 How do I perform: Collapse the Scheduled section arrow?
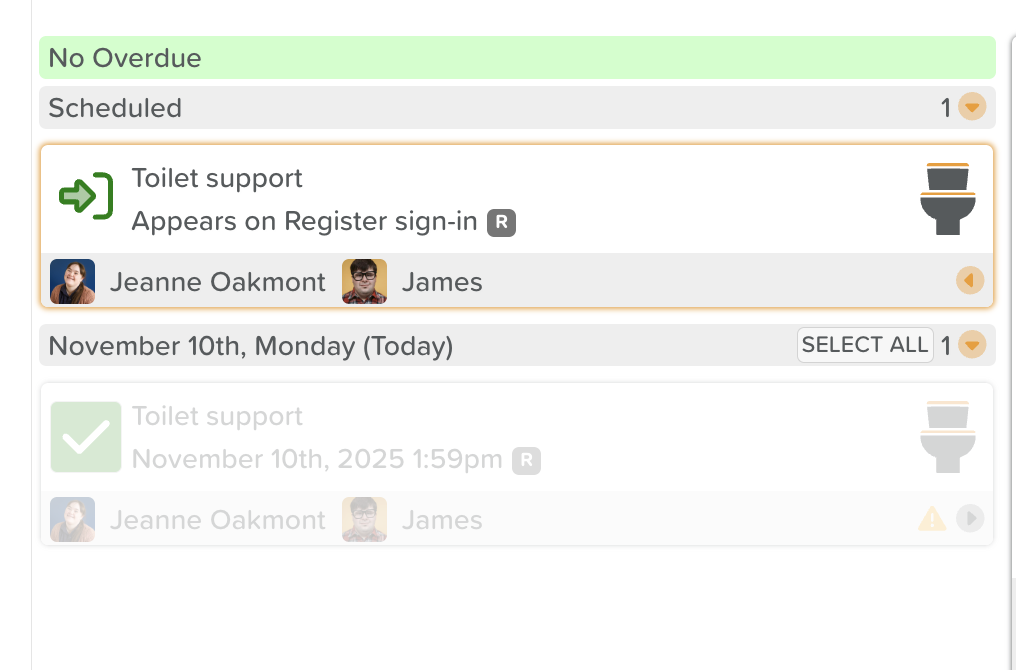pos(971,107)
